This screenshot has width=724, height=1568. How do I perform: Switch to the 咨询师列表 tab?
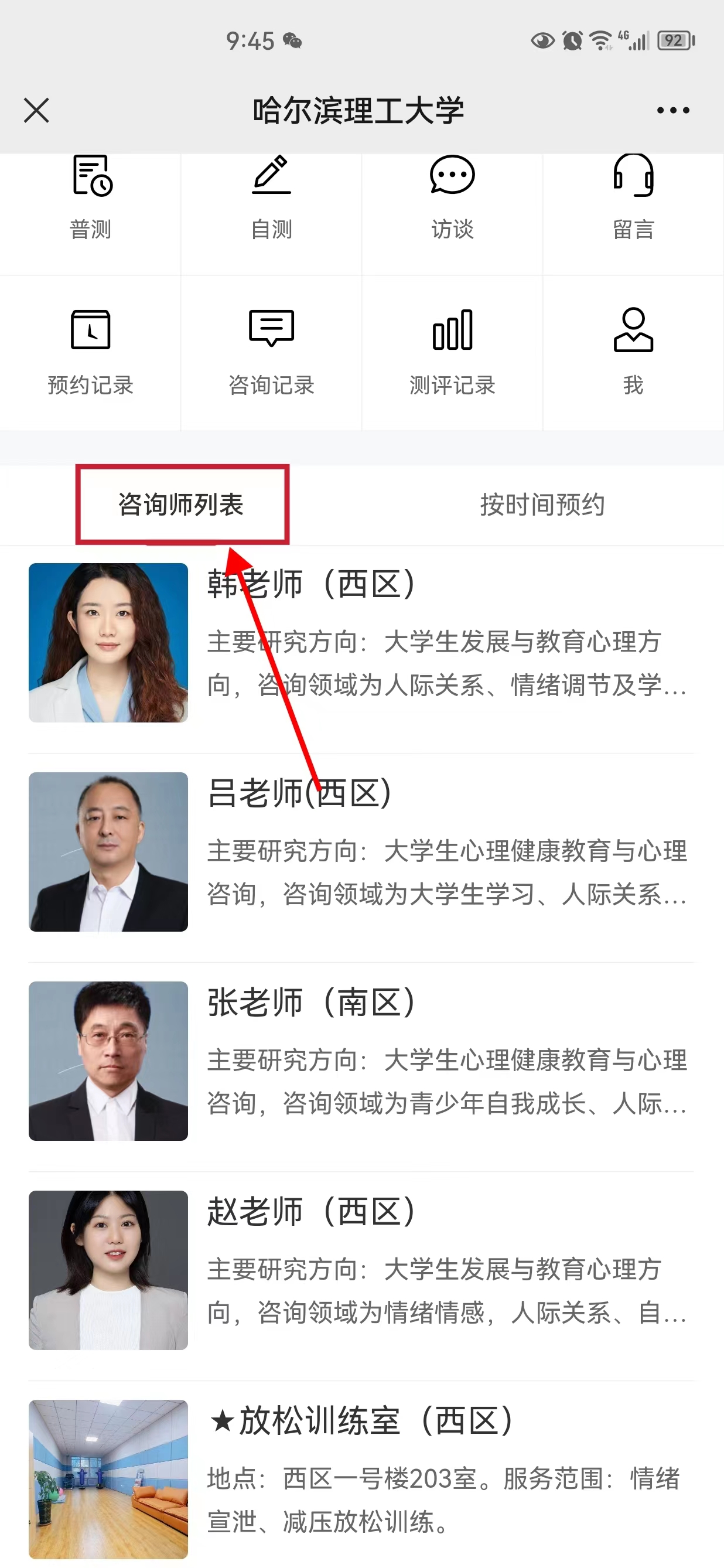pyautogui.click(x=182, y=505)
